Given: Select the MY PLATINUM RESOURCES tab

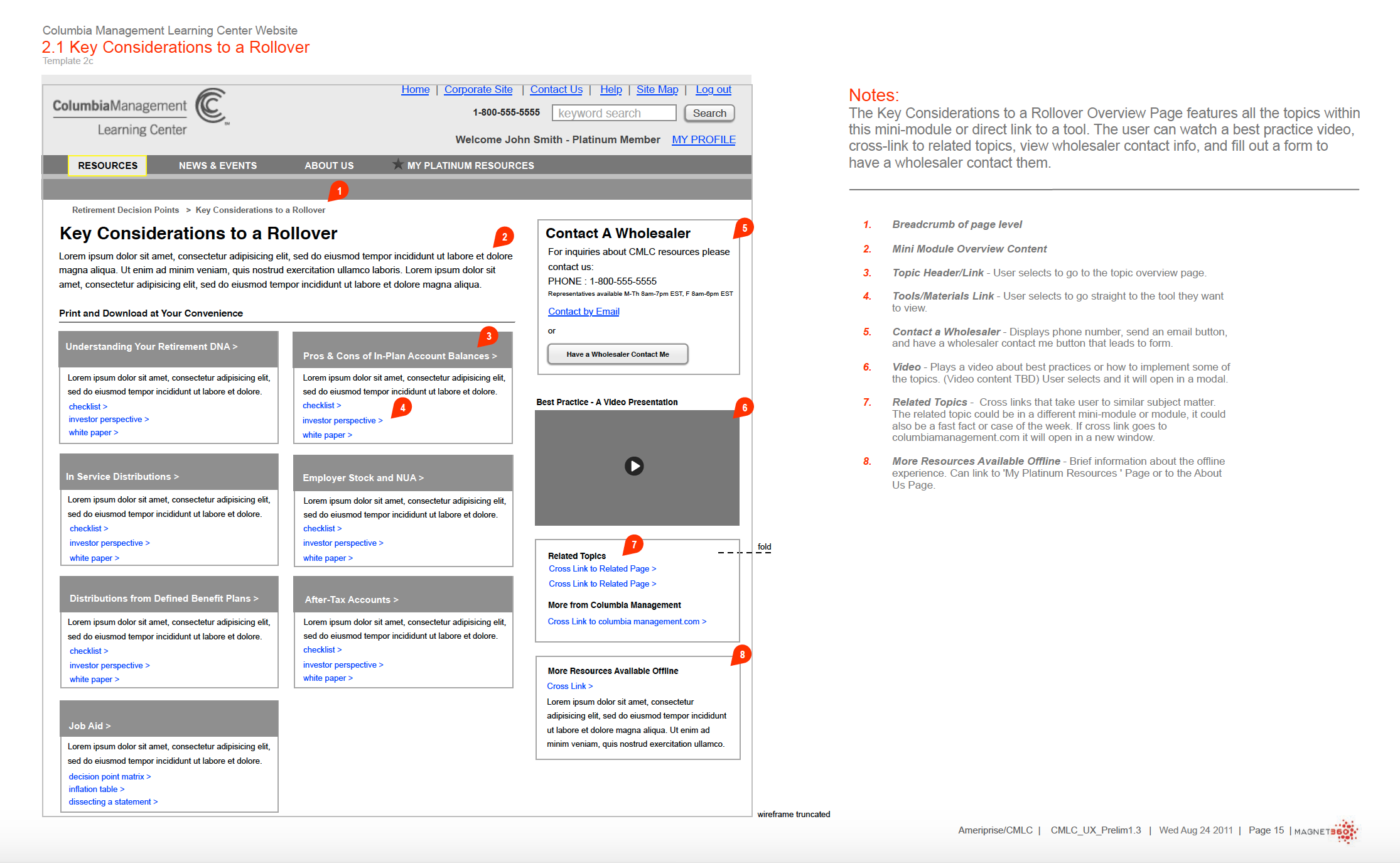Looking at the screenshot, I should coord(470,165).
